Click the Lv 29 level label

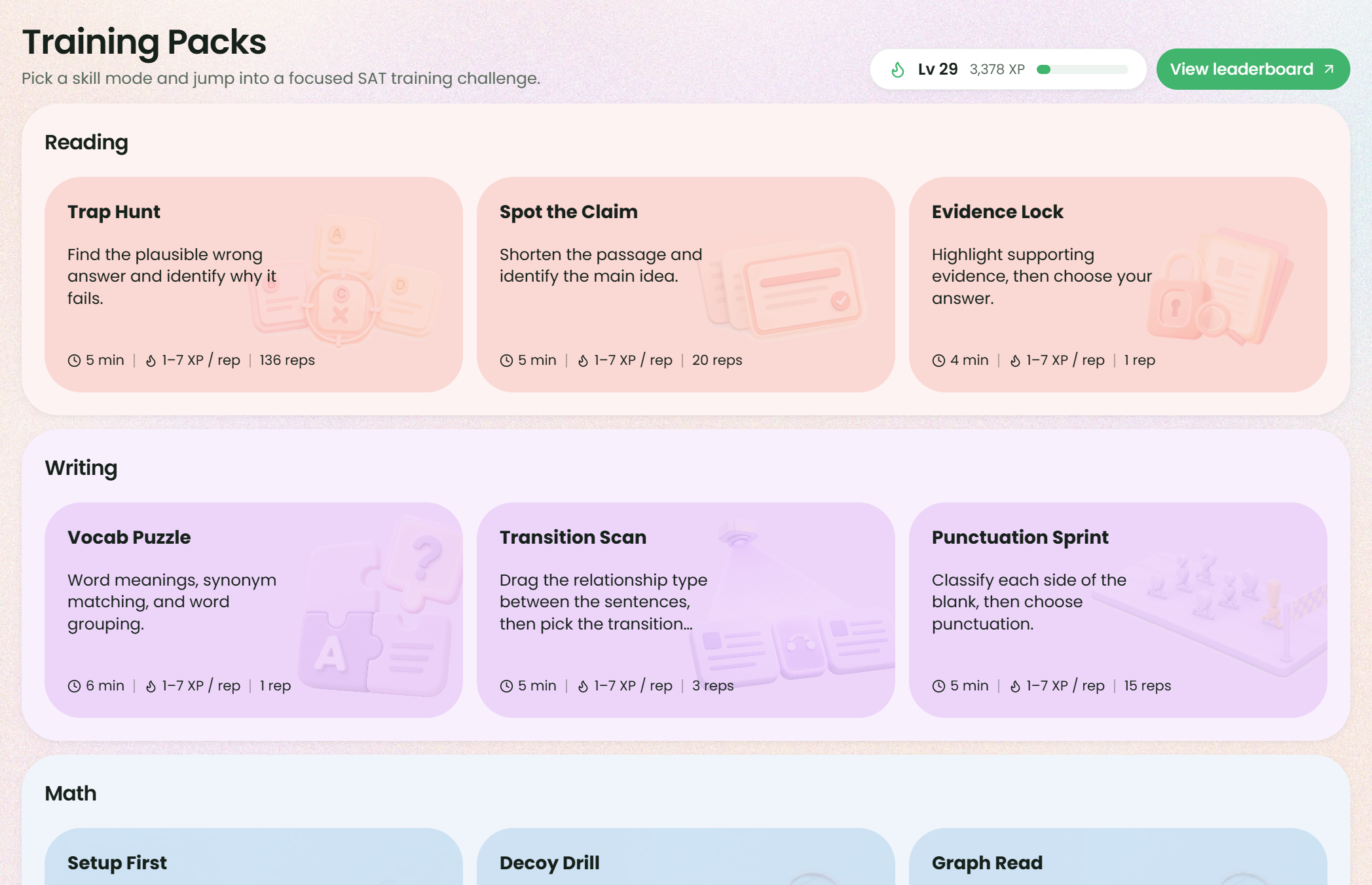(x=938, y=69)
